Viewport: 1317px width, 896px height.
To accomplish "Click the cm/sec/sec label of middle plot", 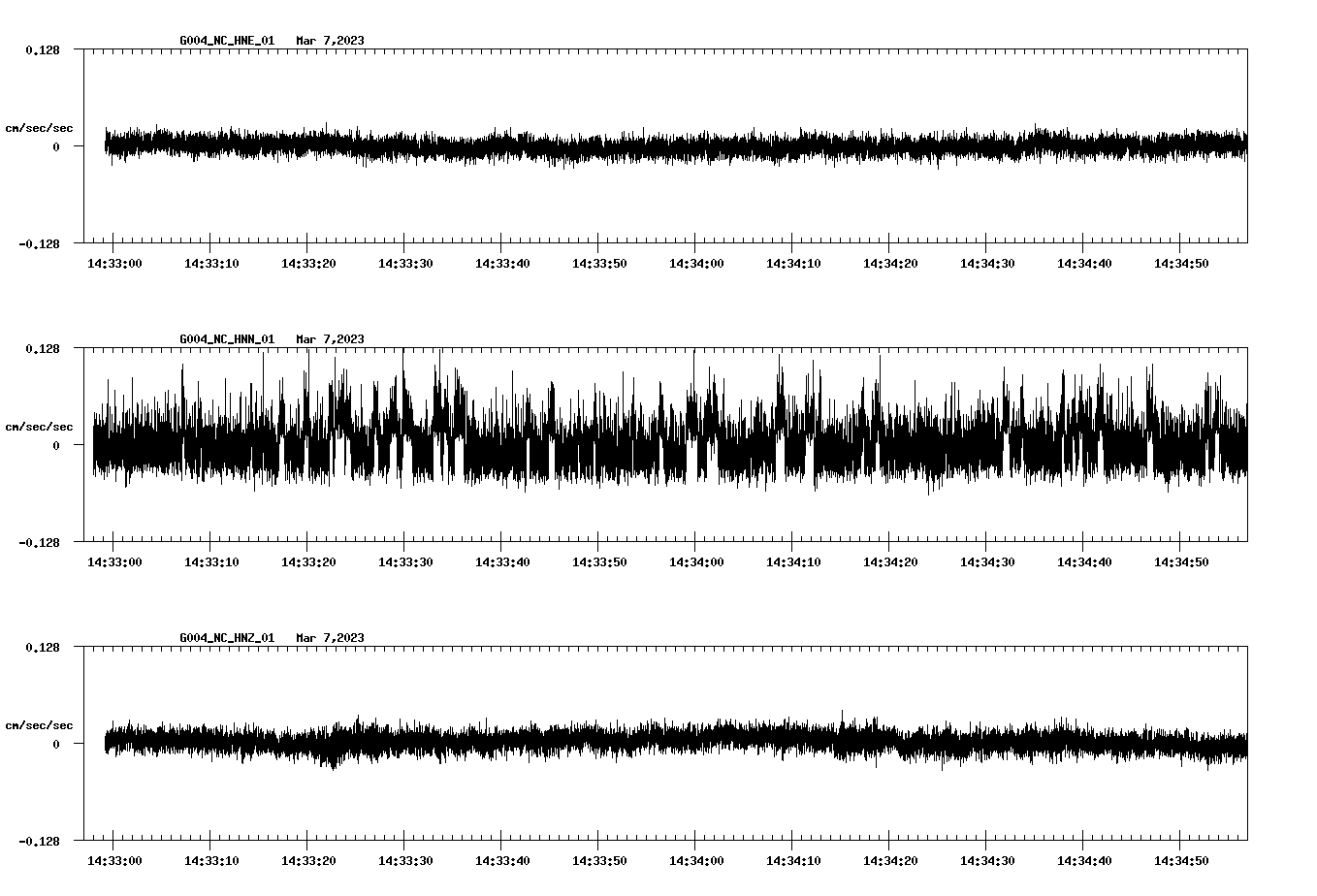I will pyautogui.click(x=39, y=426).
